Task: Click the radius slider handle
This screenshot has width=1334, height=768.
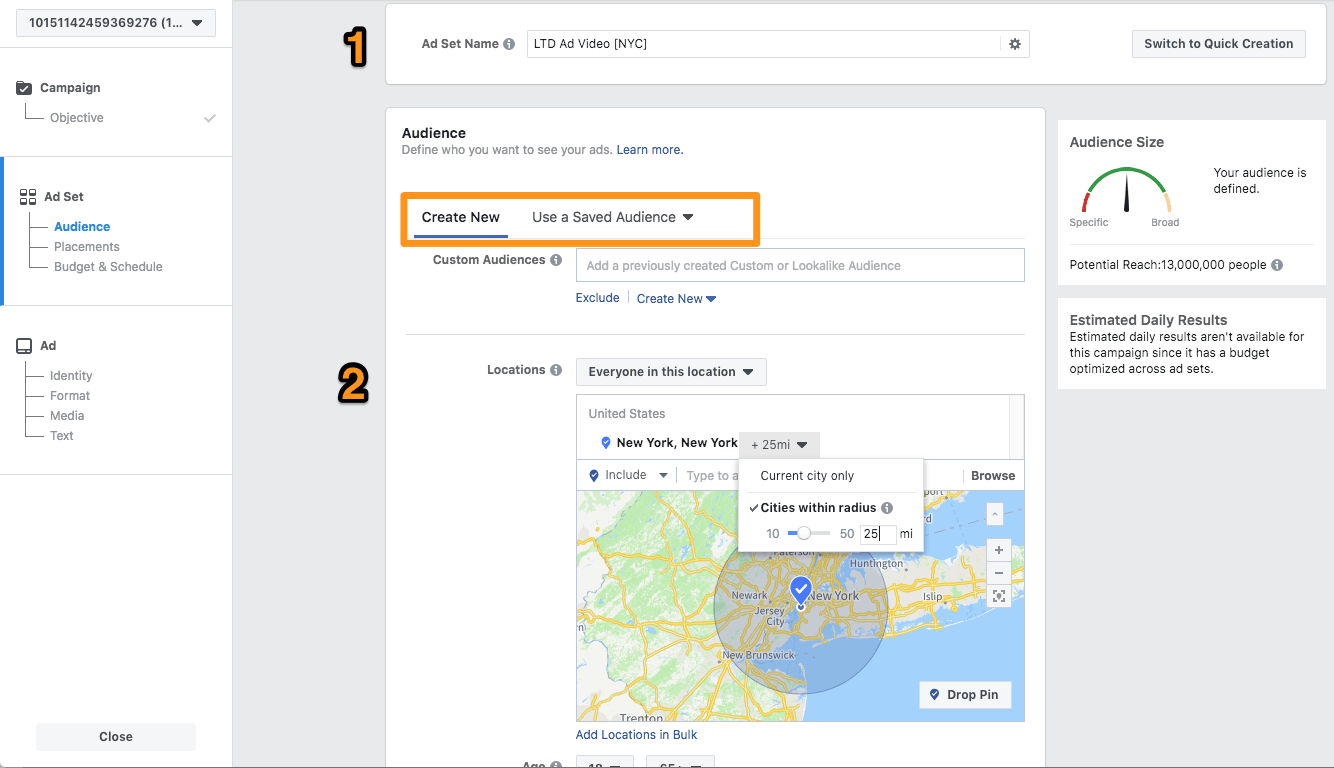Action: (x=803, y=534)
